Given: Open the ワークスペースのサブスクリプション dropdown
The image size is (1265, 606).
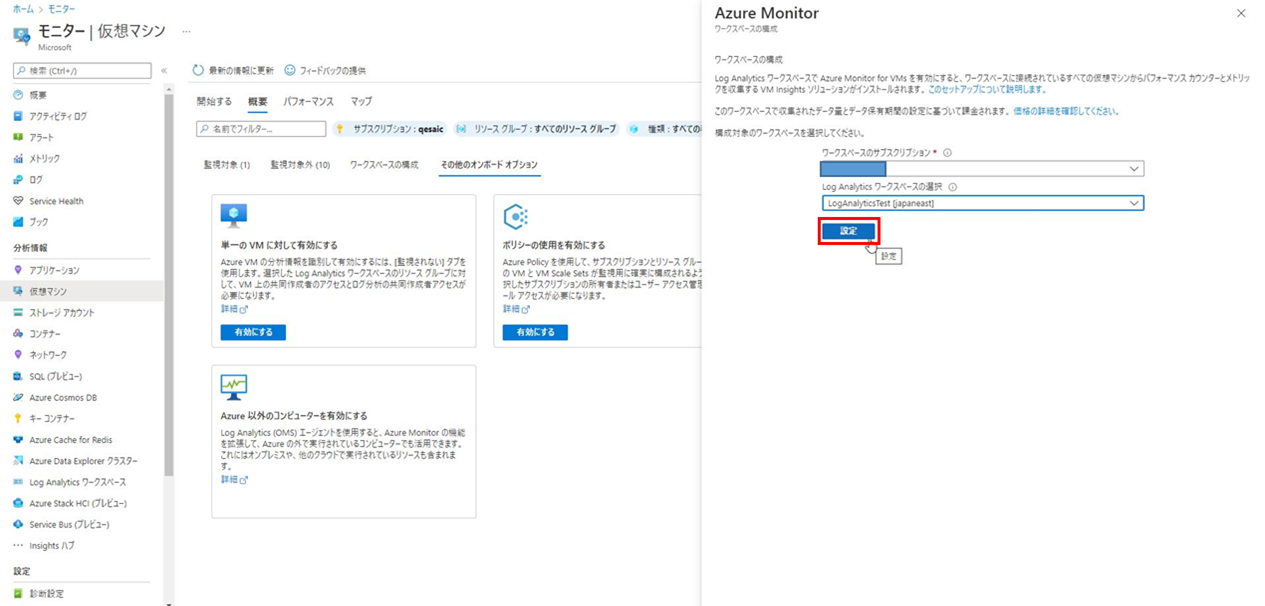Looking at the screenshot, I should 980,168.
